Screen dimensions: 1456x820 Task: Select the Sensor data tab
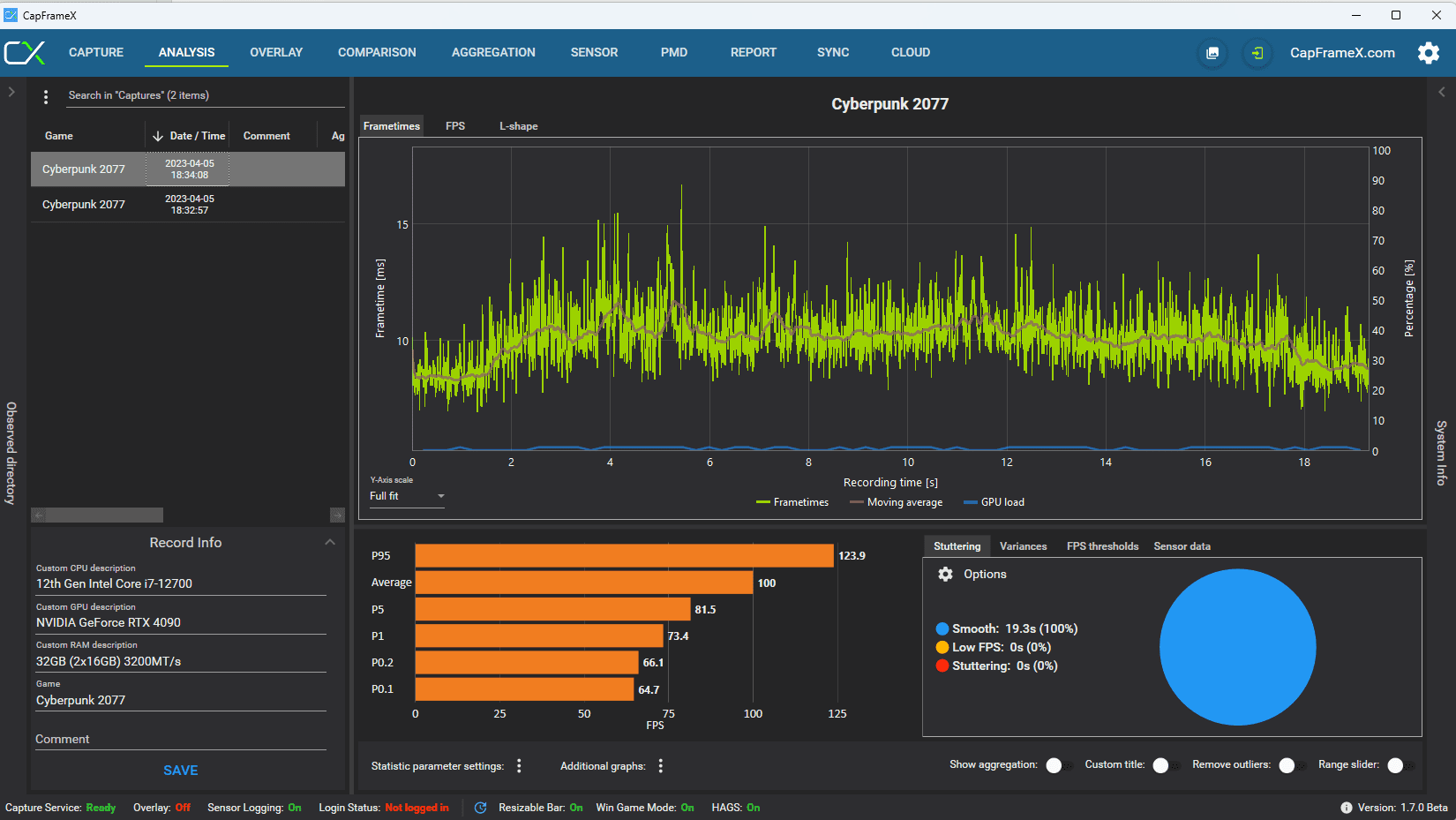pyautogui.click(x=1182, y=546)
